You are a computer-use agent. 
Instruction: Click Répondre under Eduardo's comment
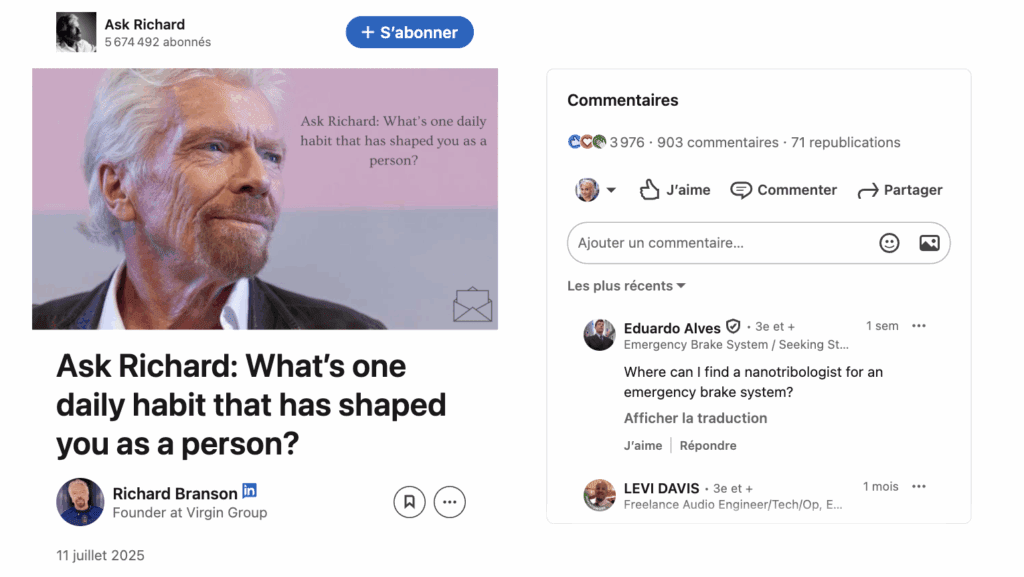tap(708, 446)
